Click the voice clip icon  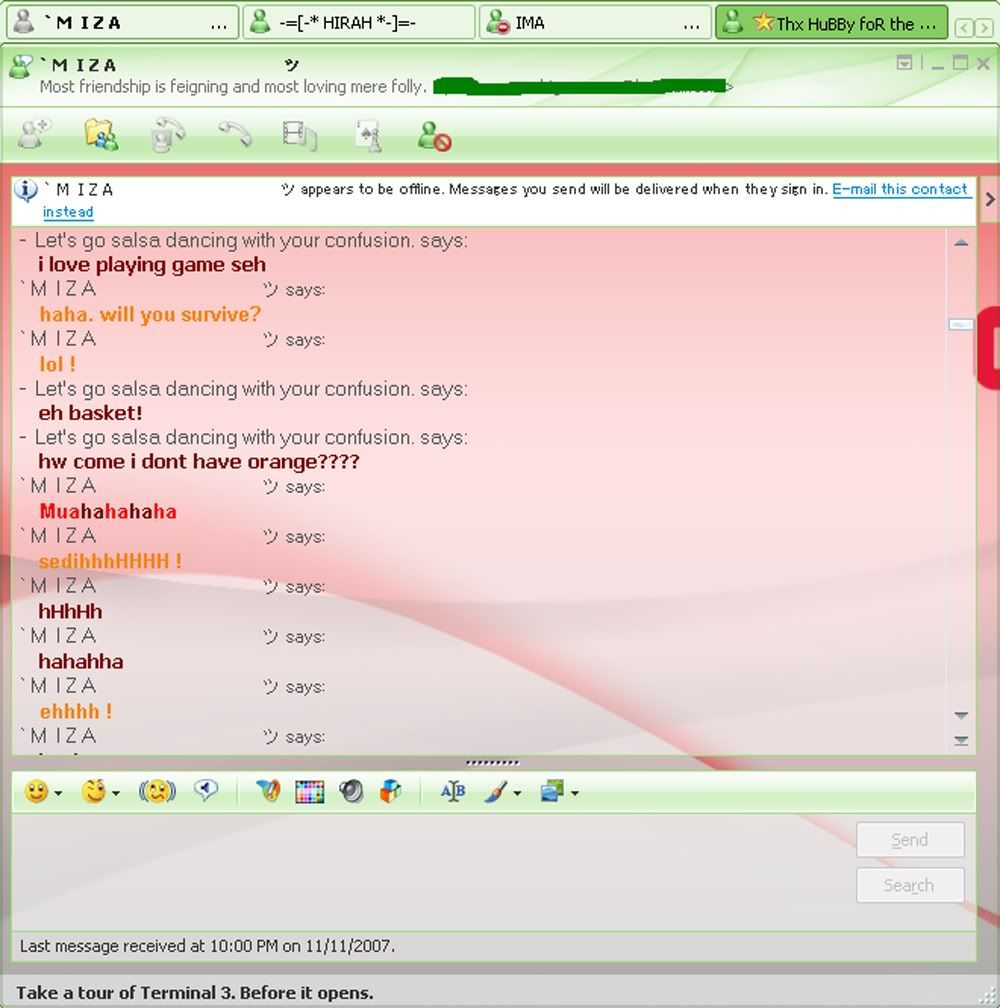205,792
